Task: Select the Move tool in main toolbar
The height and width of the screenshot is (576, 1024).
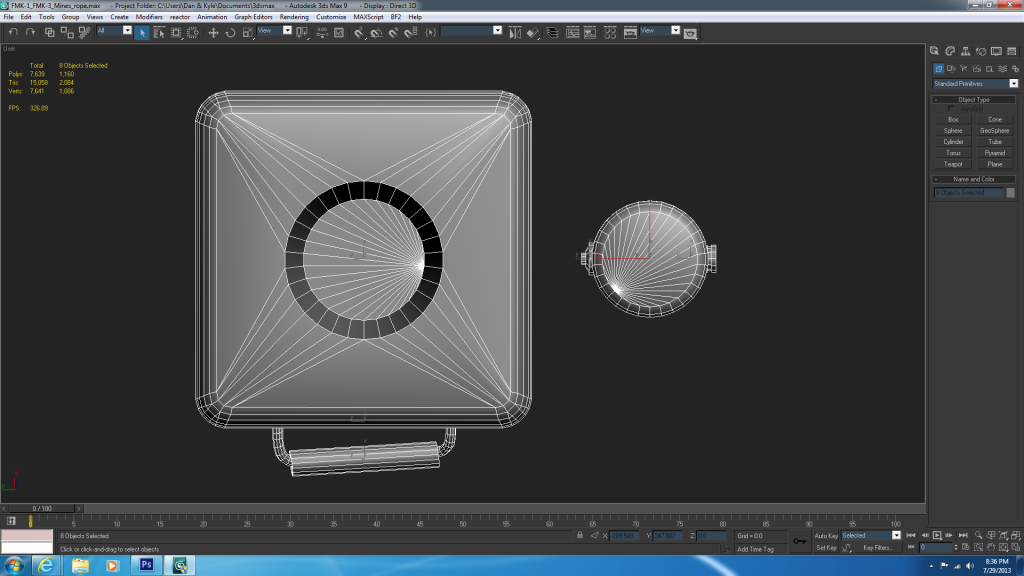Action: coord(213,32)
